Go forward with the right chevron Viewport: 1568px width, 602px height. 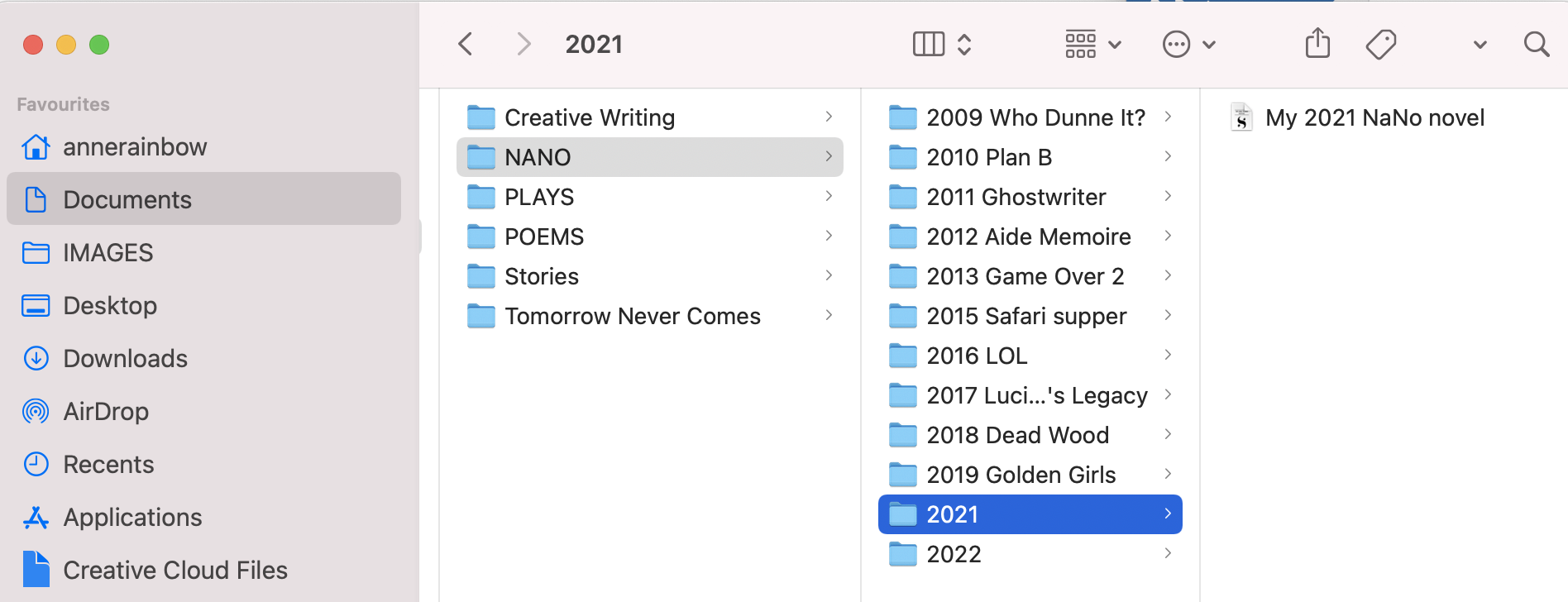point(523,44)
